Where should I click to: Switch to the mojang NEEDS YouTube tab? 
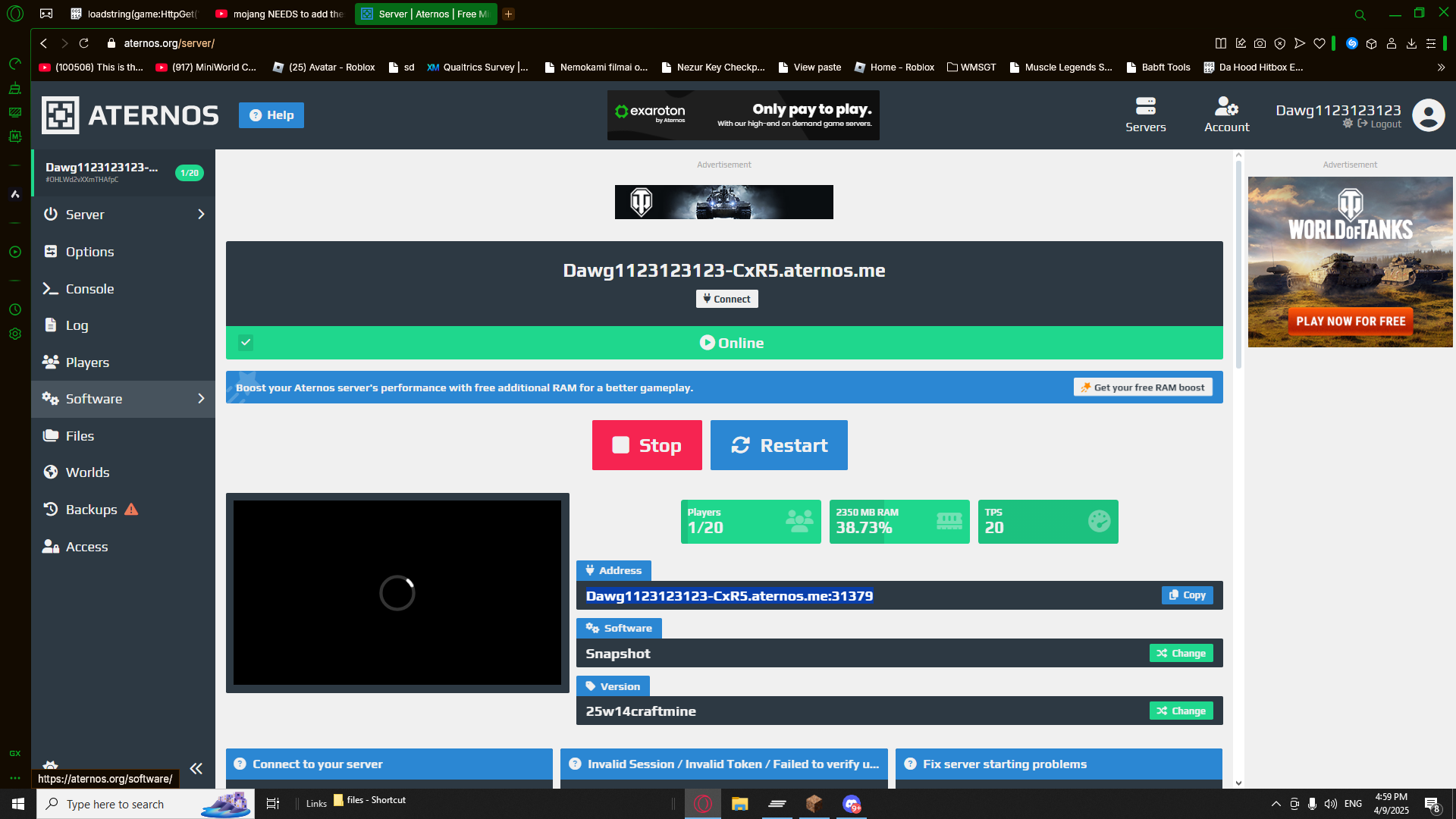(x=280, y=14)
